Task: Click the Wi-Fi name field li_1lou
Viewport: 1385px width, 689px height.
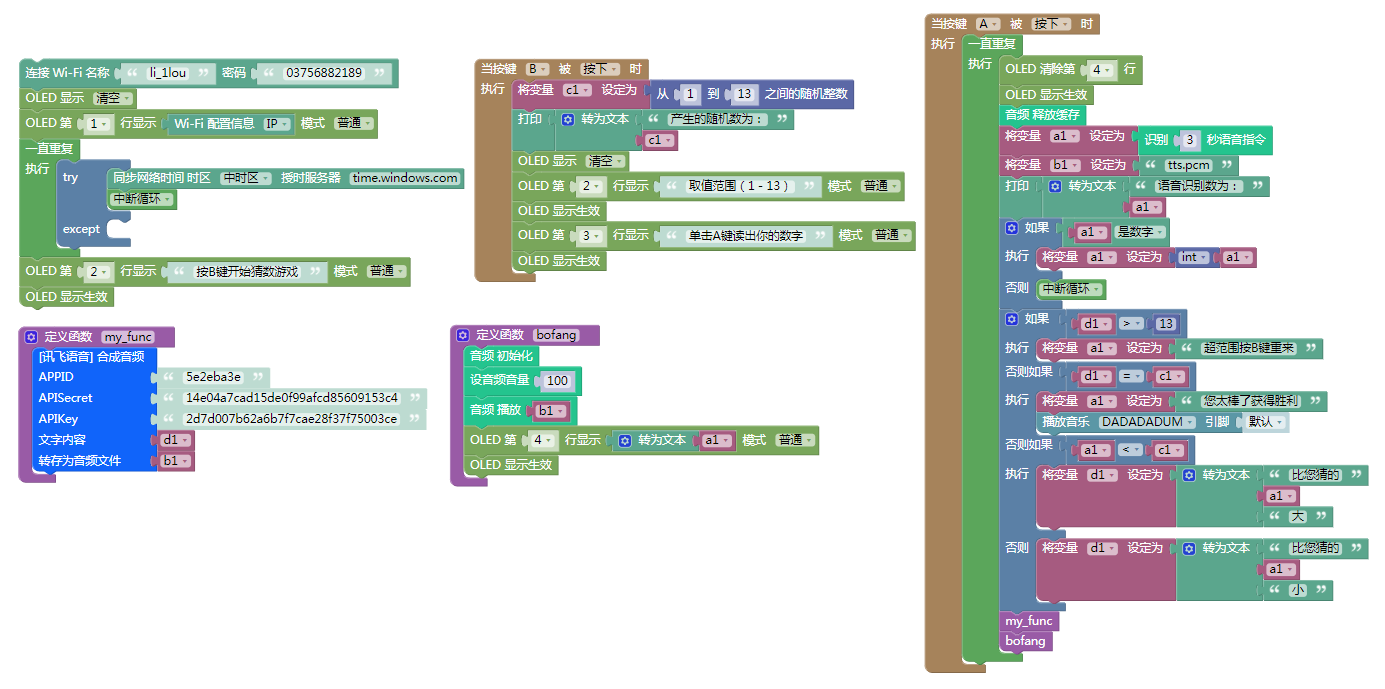Action: tap(168, 73)
